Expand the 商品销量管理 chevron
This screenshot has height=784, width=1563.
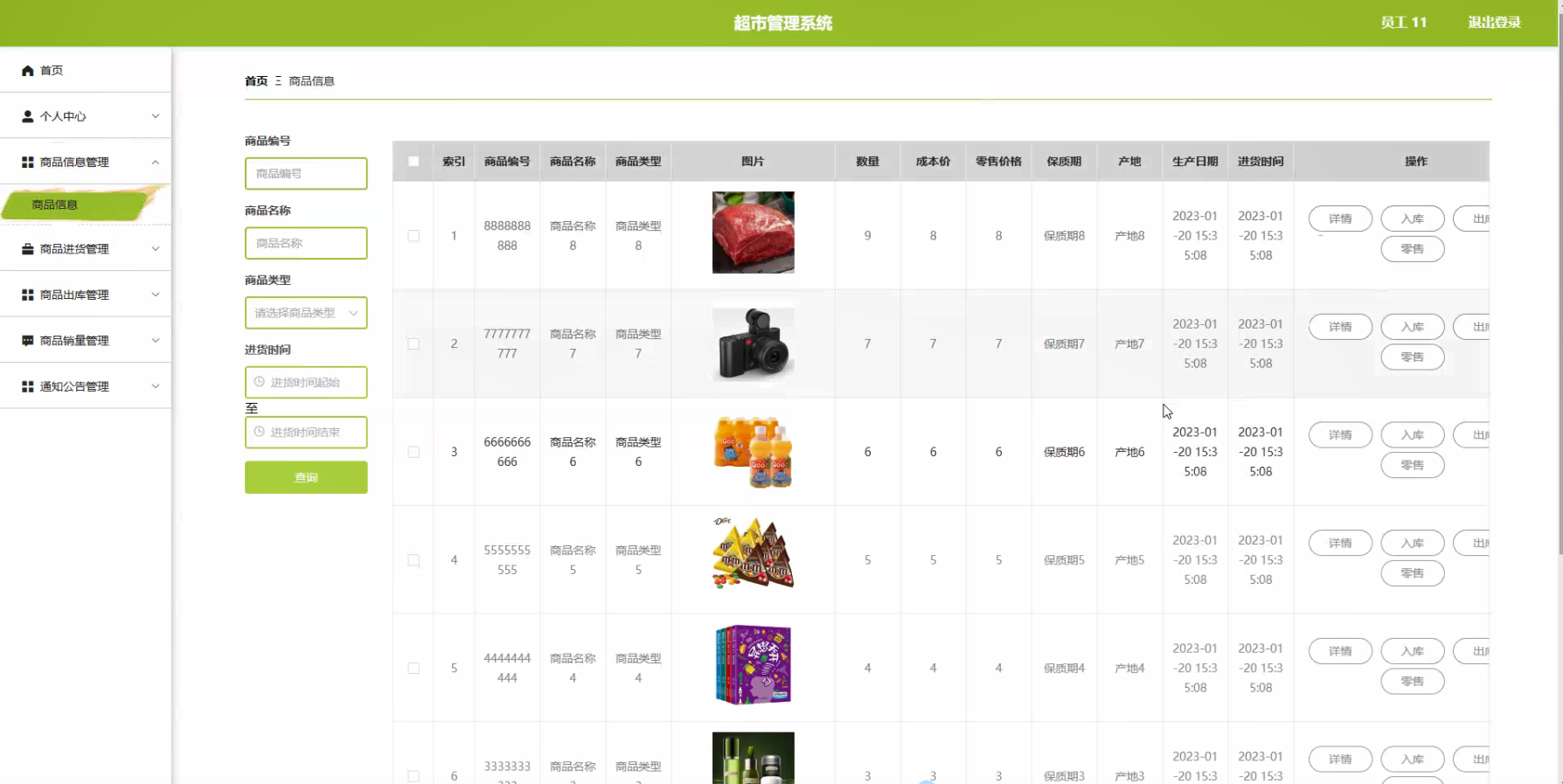156,341
